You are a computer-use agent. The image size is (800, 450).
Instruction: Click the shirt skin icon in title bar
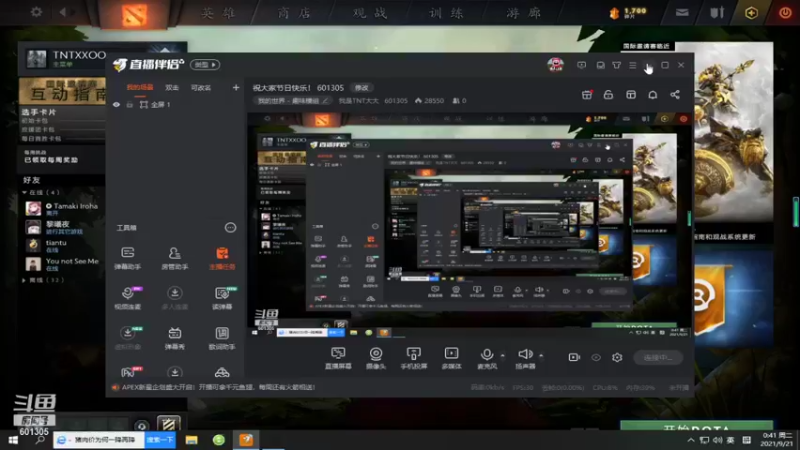(616, 65)
